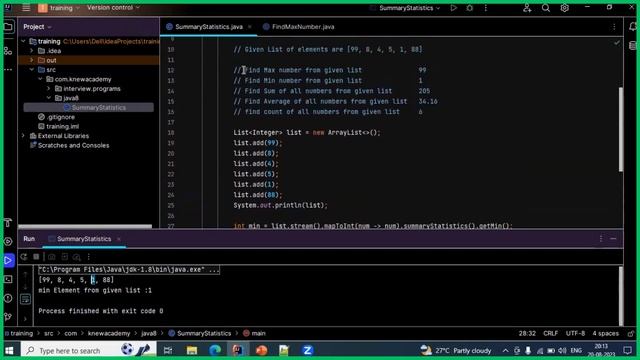This screenshot has height=360, width=640.
Task: Expand External Libraries node
Action: point(23,136)
